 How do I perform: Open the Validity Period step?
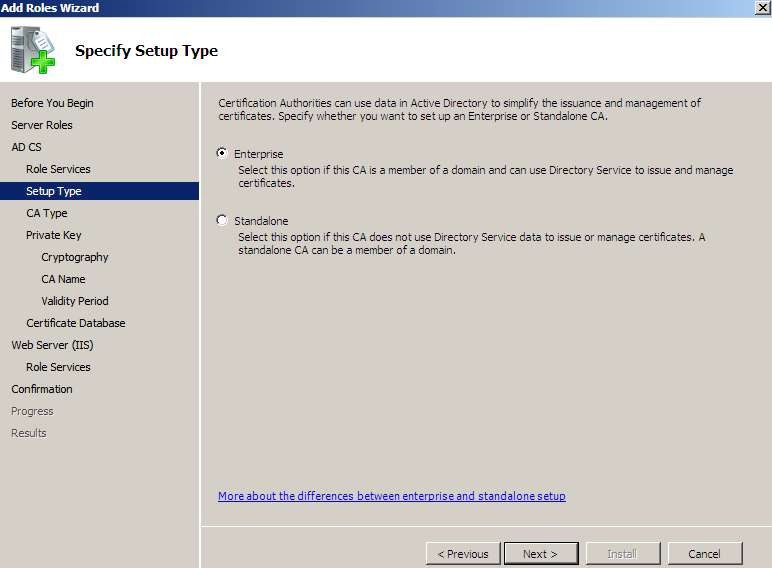tap(75, 301)
